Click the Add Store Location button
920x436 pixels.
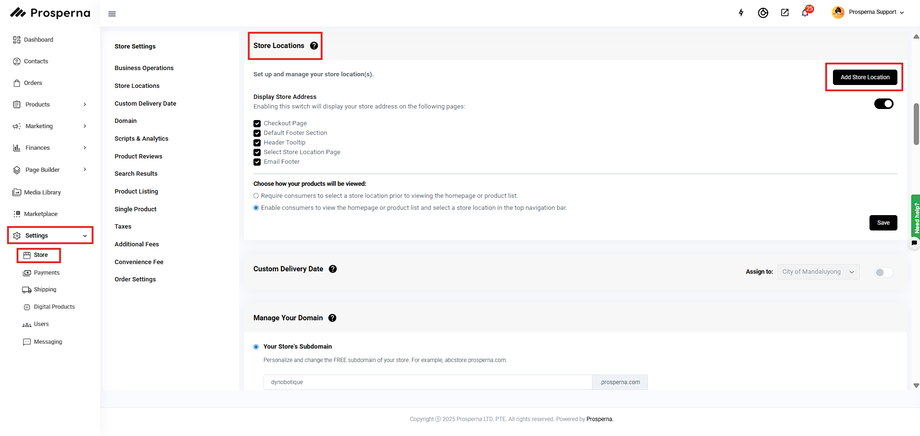[864, 77]
